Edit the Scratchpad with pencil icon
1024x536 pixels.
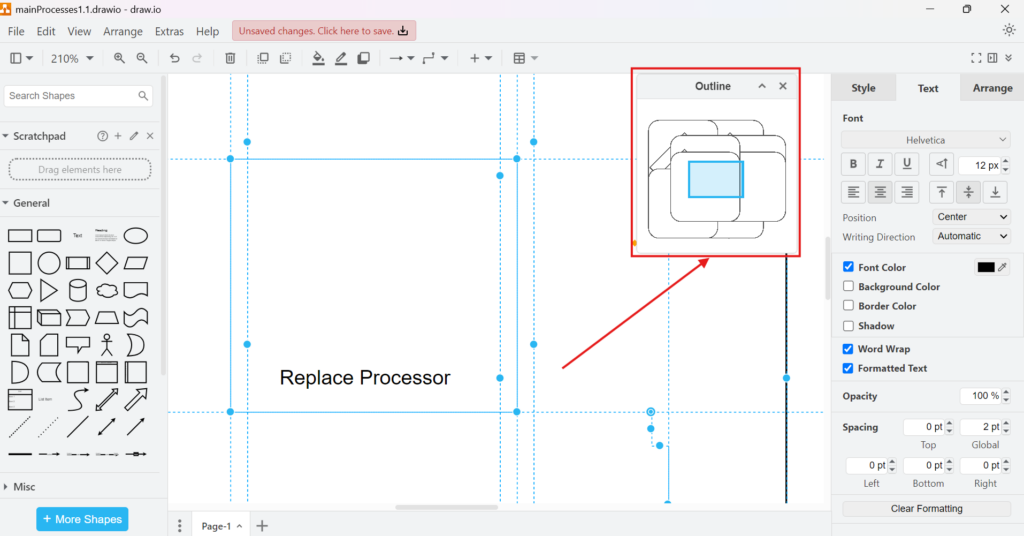(134, 136)
